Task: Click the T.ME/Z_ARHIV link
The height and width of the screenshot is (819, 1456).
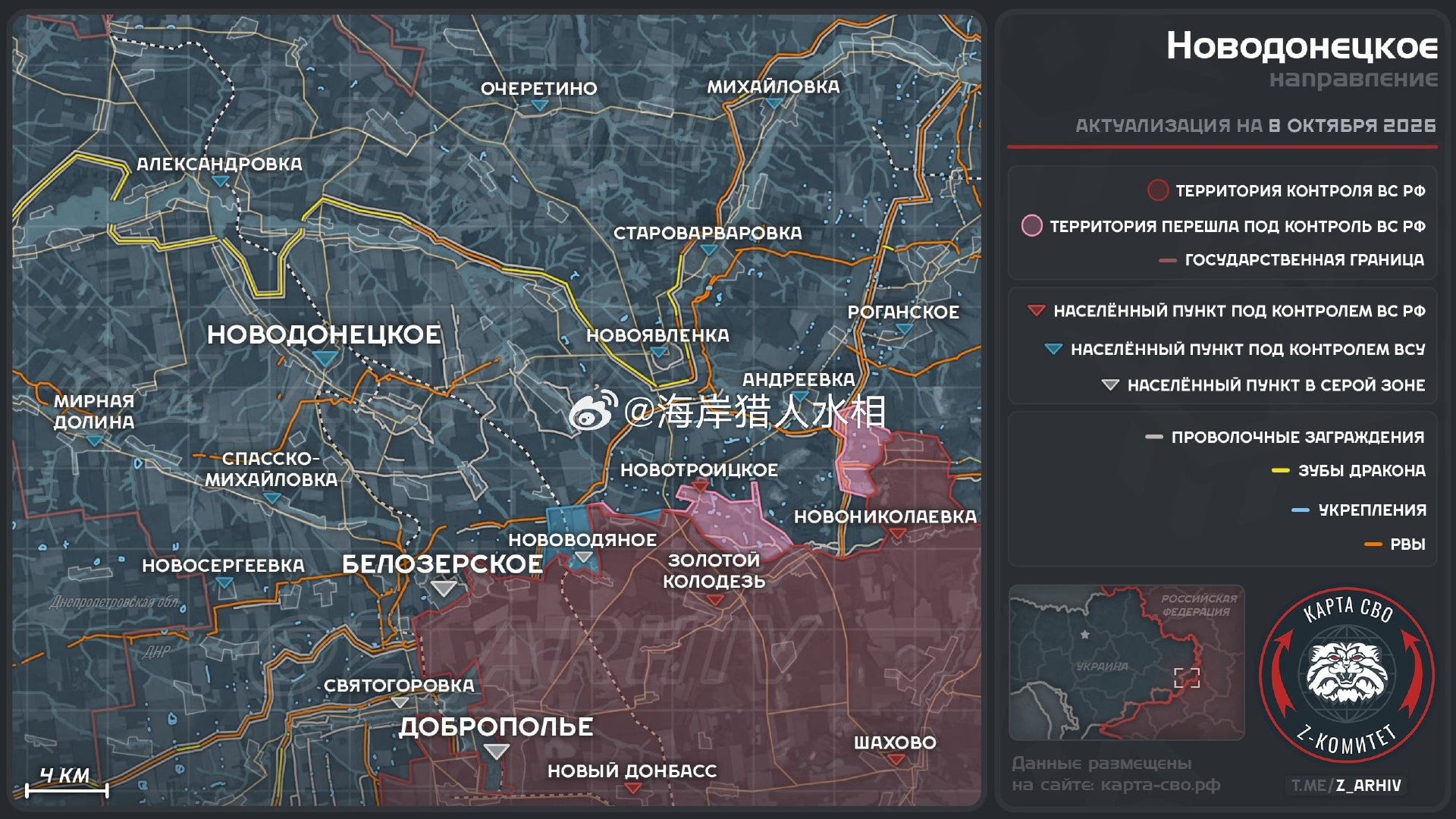Action: 1347,786
